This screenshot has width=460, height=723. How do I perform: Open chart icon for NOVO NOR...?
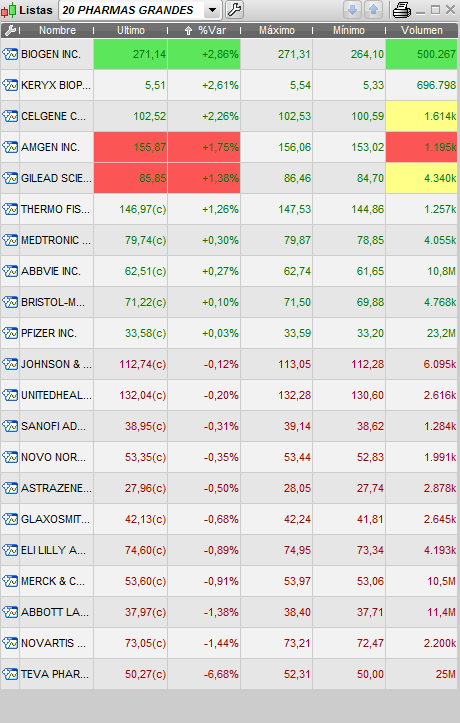10,457
